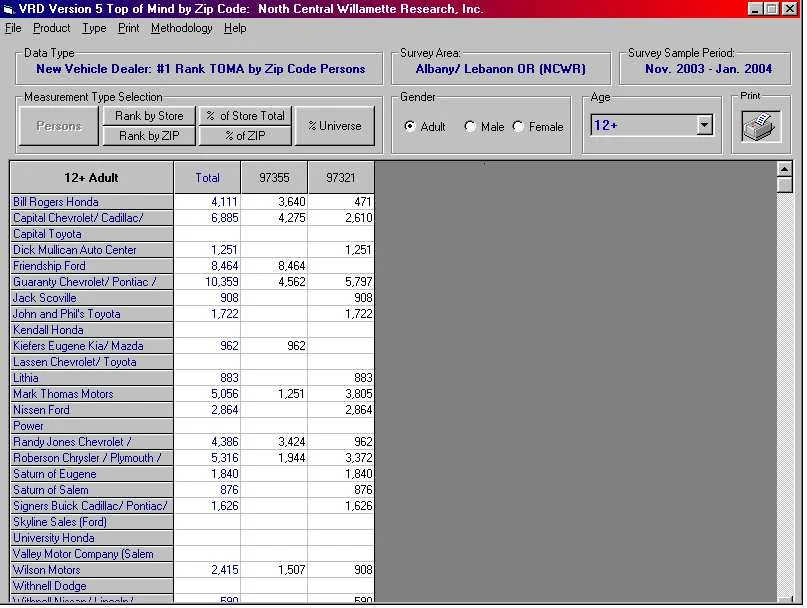The image size is (807, 608).
Task: Click the Albany/ Lebanon OR (NCWR) survey area
Action: coord(500,69)
